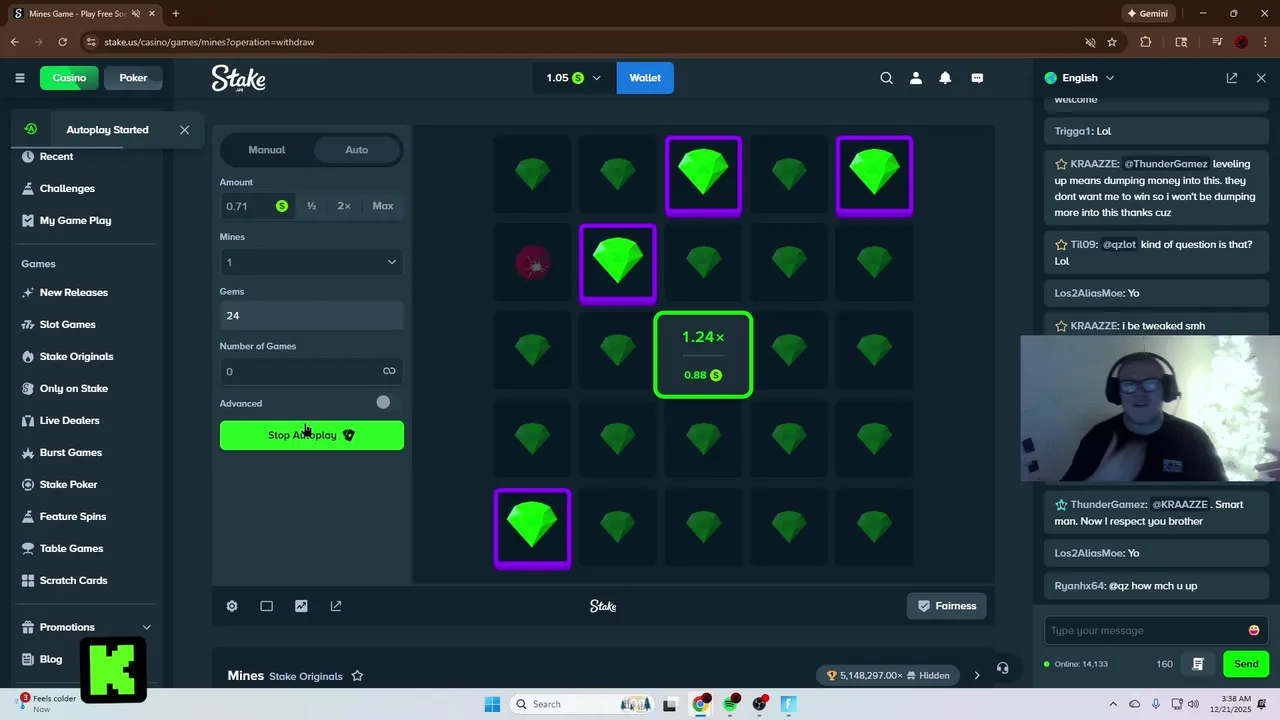Send the chat message
The image size is (1280, 720).
click(x=1246, y=664)
